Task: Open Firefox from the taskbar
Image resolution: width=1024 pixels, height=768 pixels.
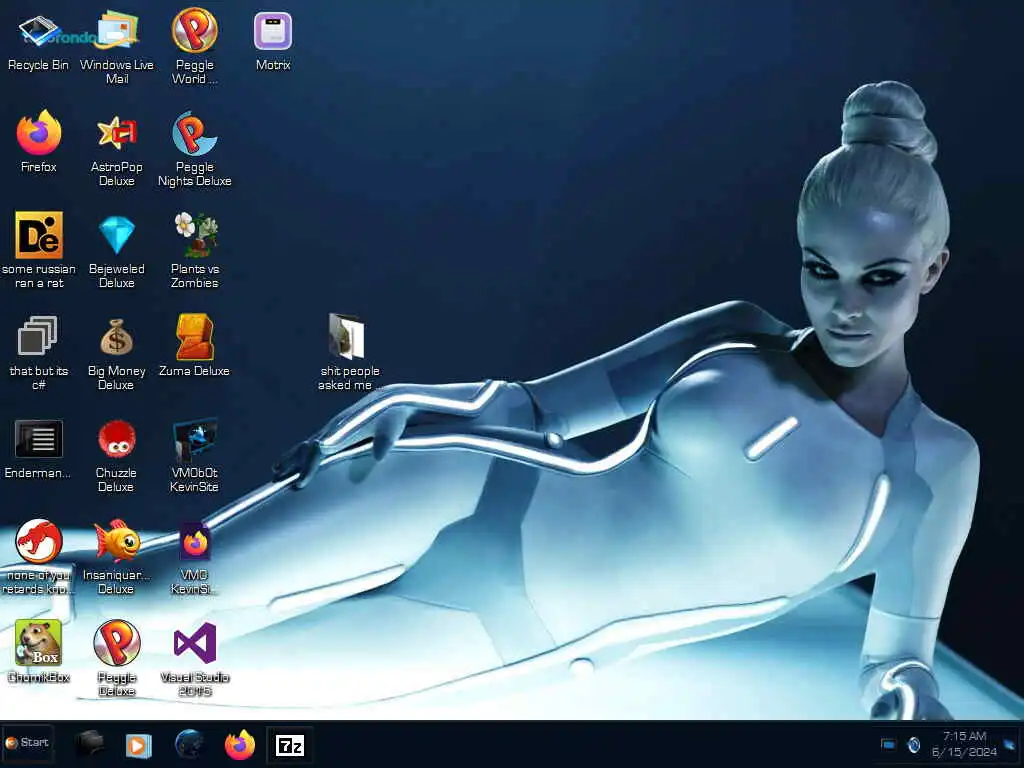Action: pyautogui.click(x=240, y=744)
